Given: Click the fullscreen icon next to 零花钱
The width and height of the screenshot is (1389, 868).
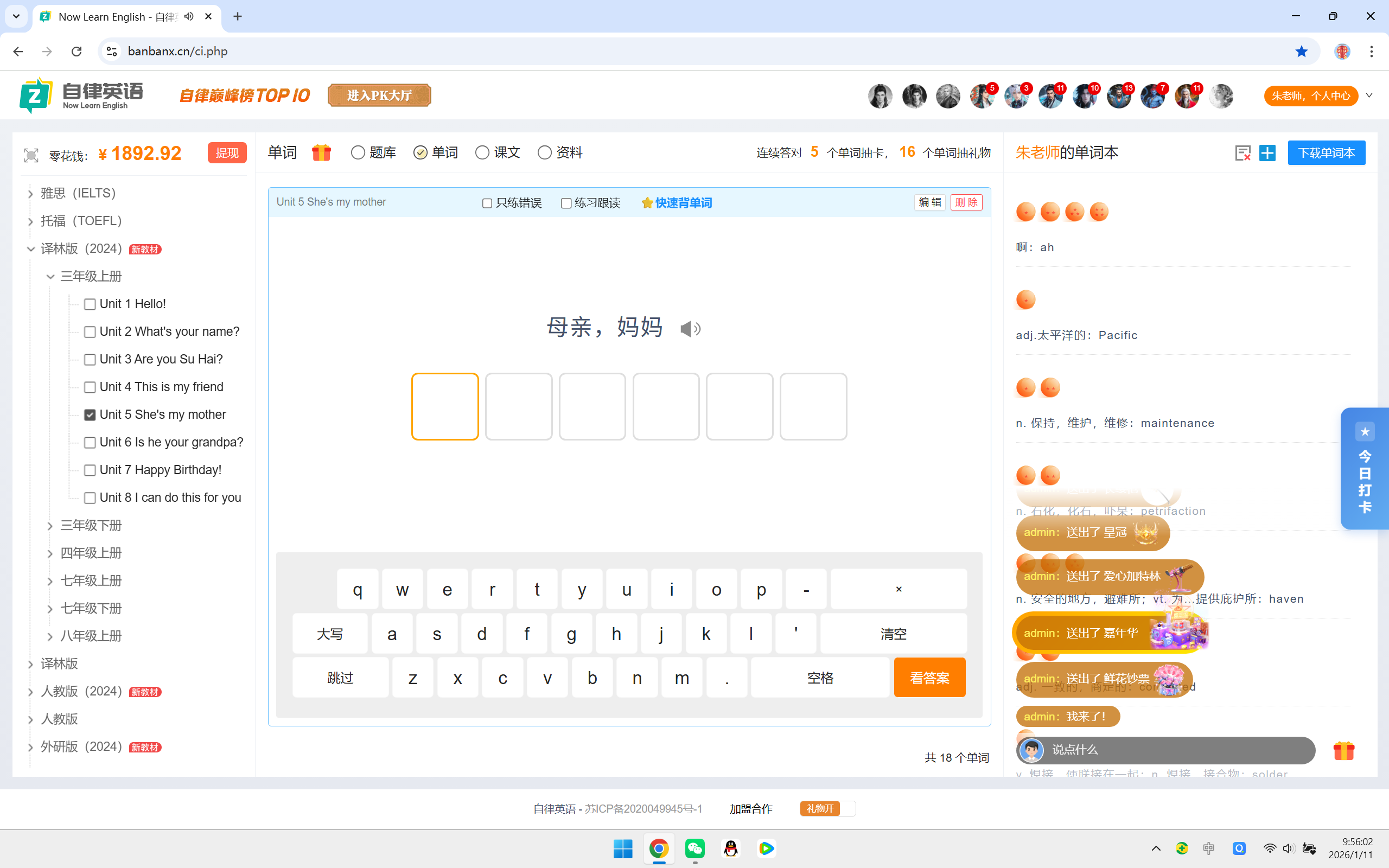Looking at the screenshot, I should point(31,155).
